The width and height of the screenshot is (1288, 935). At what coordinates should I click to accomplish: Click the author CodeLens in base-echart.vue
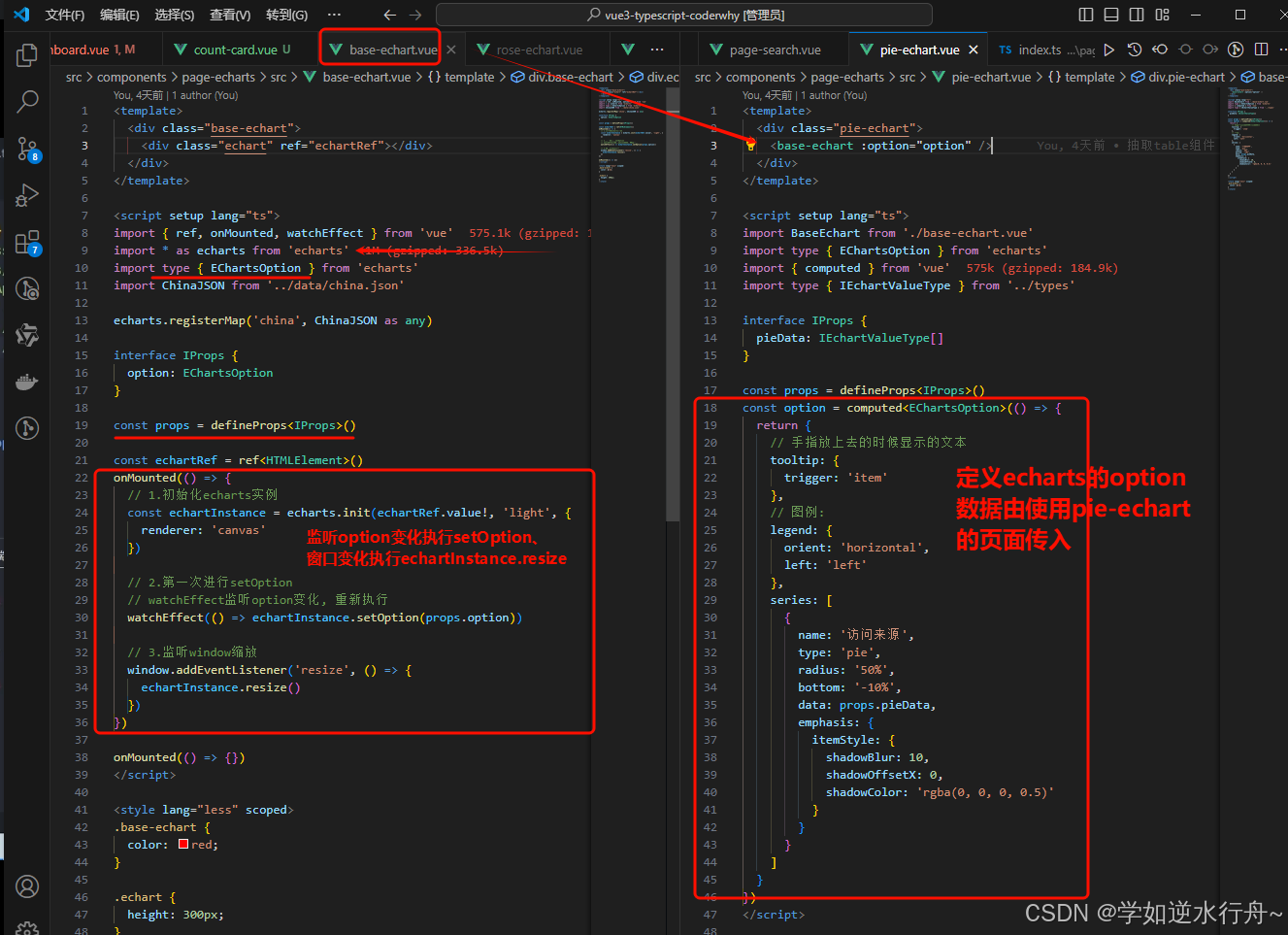click(176, 95)
